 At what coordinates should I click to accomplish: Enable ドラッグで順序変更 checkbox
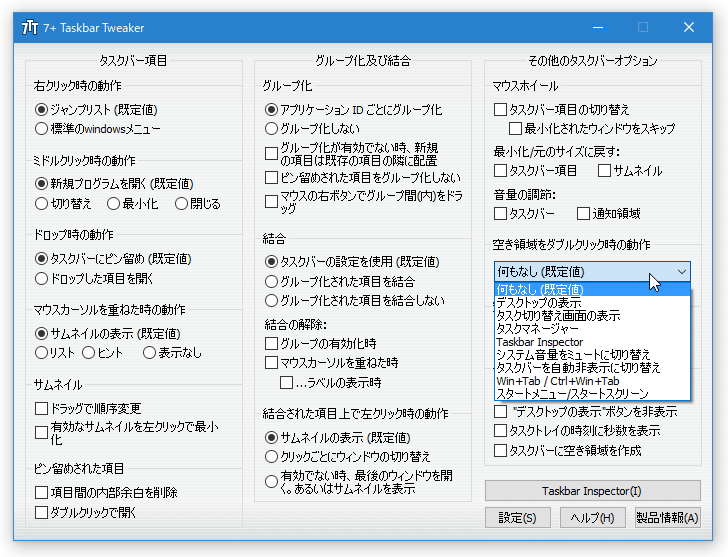coord(41,408)
